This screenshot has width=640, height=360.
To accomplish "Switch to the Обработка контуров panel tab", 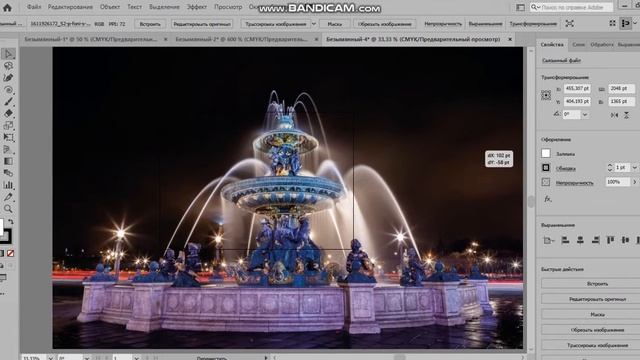I will [602, 44].
